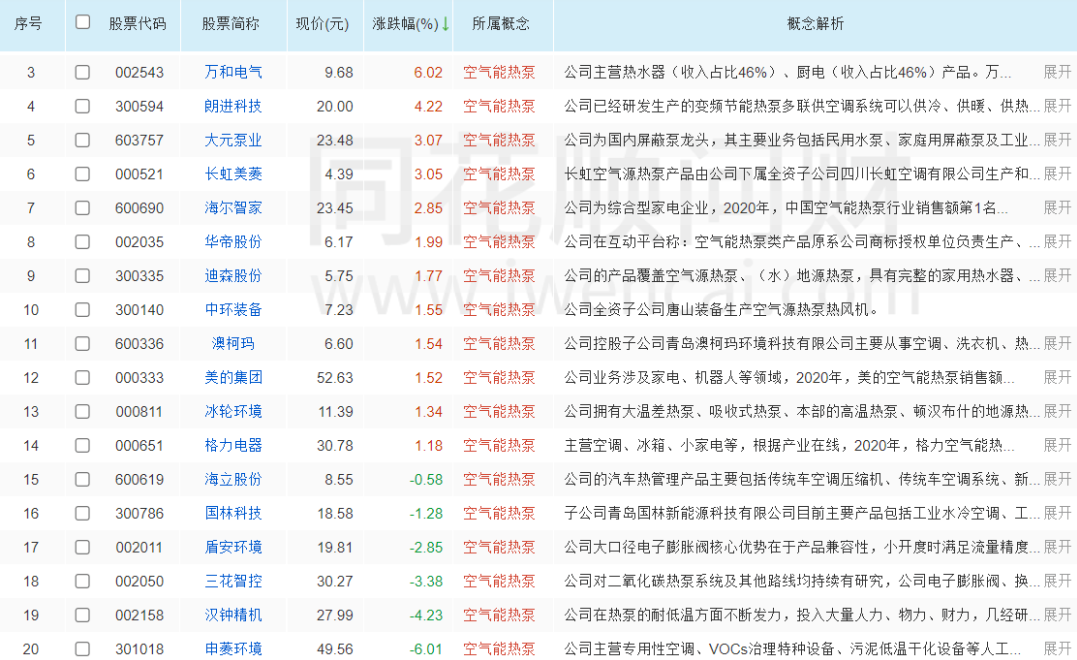
Task: Open the 海立股份 stock link
Action: [x=234, y=479]
